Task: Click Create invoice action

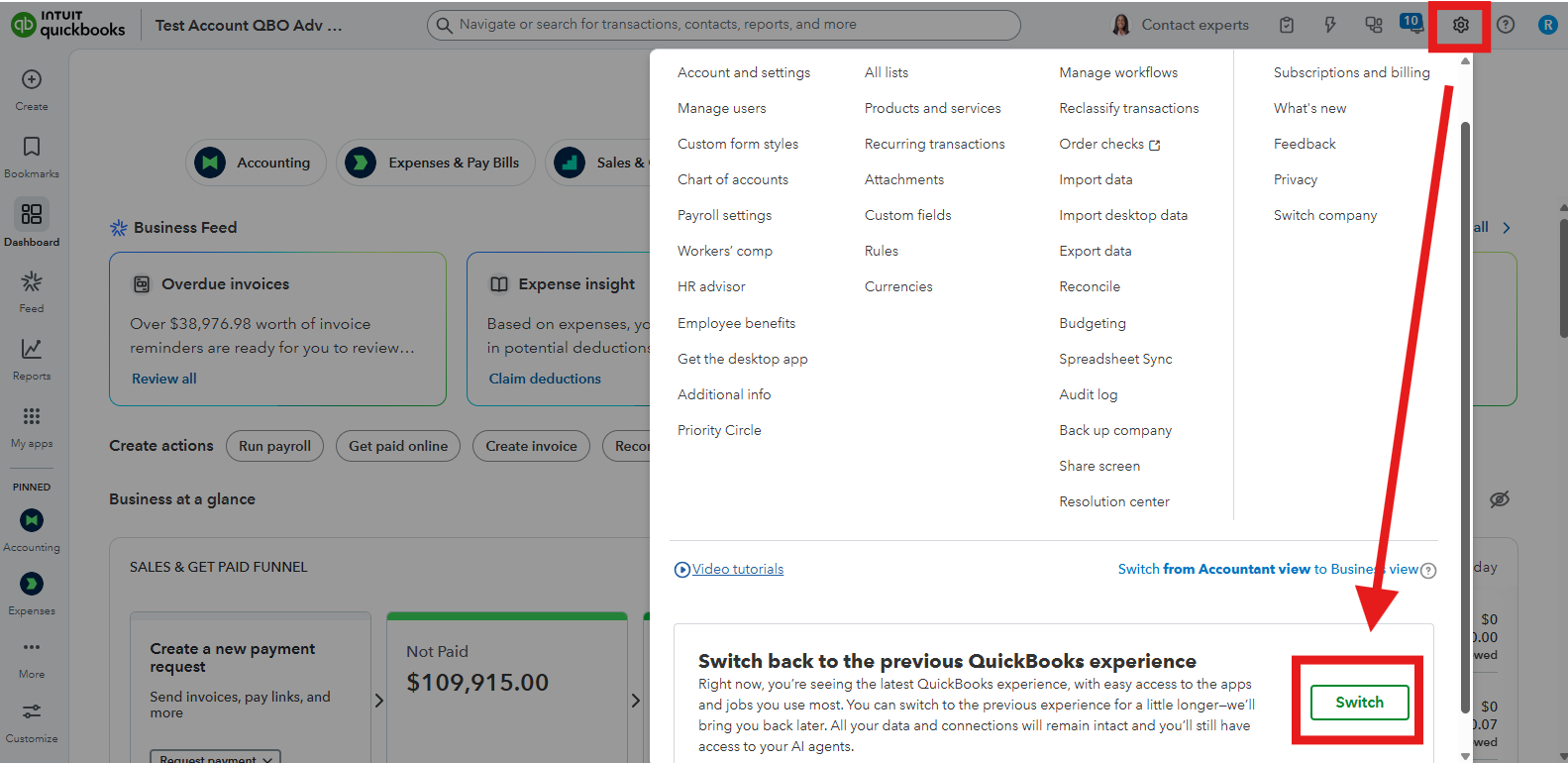Action: point(531,446)
